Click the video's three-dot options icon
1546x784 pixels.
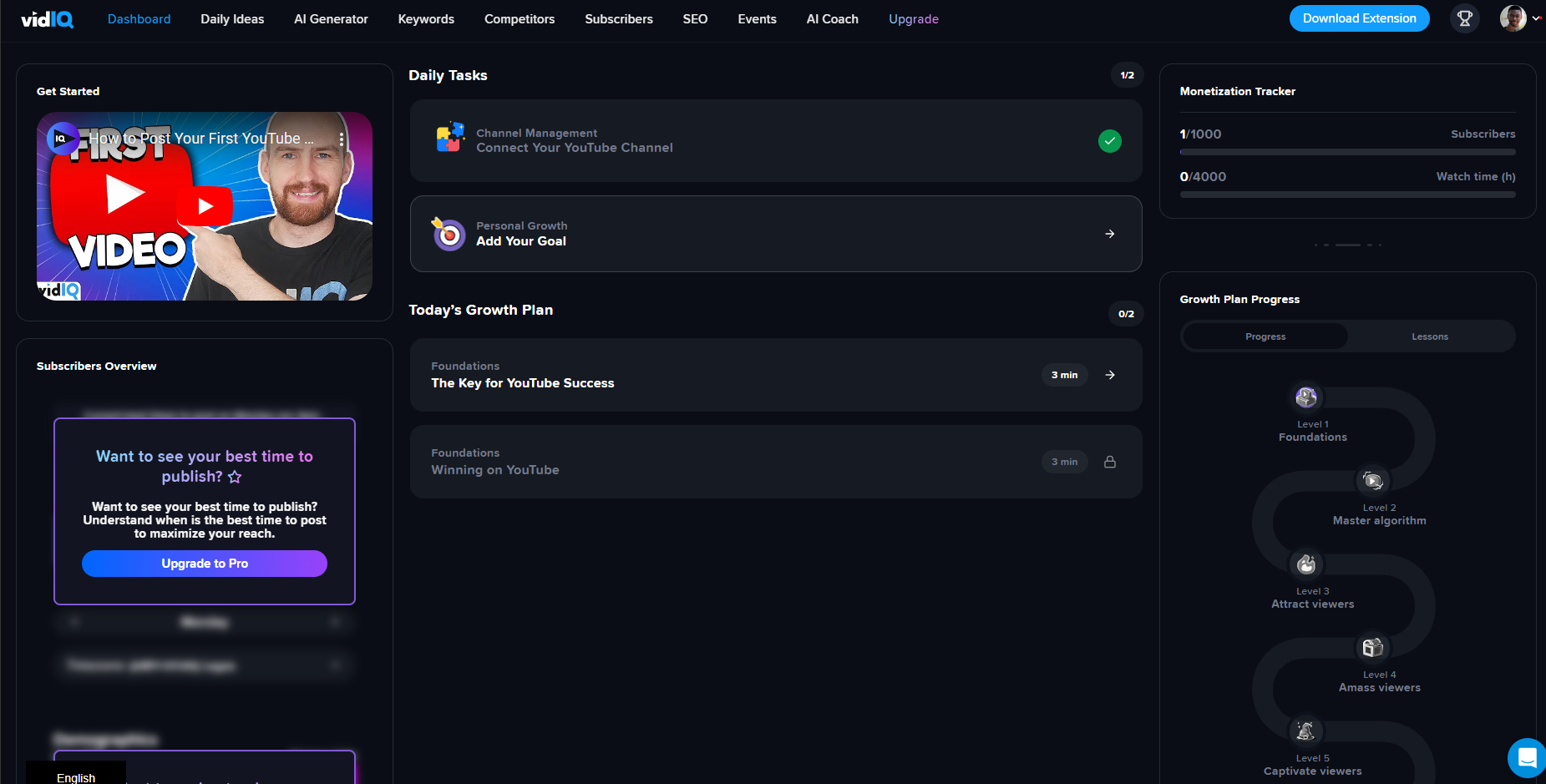click(342, 139)
